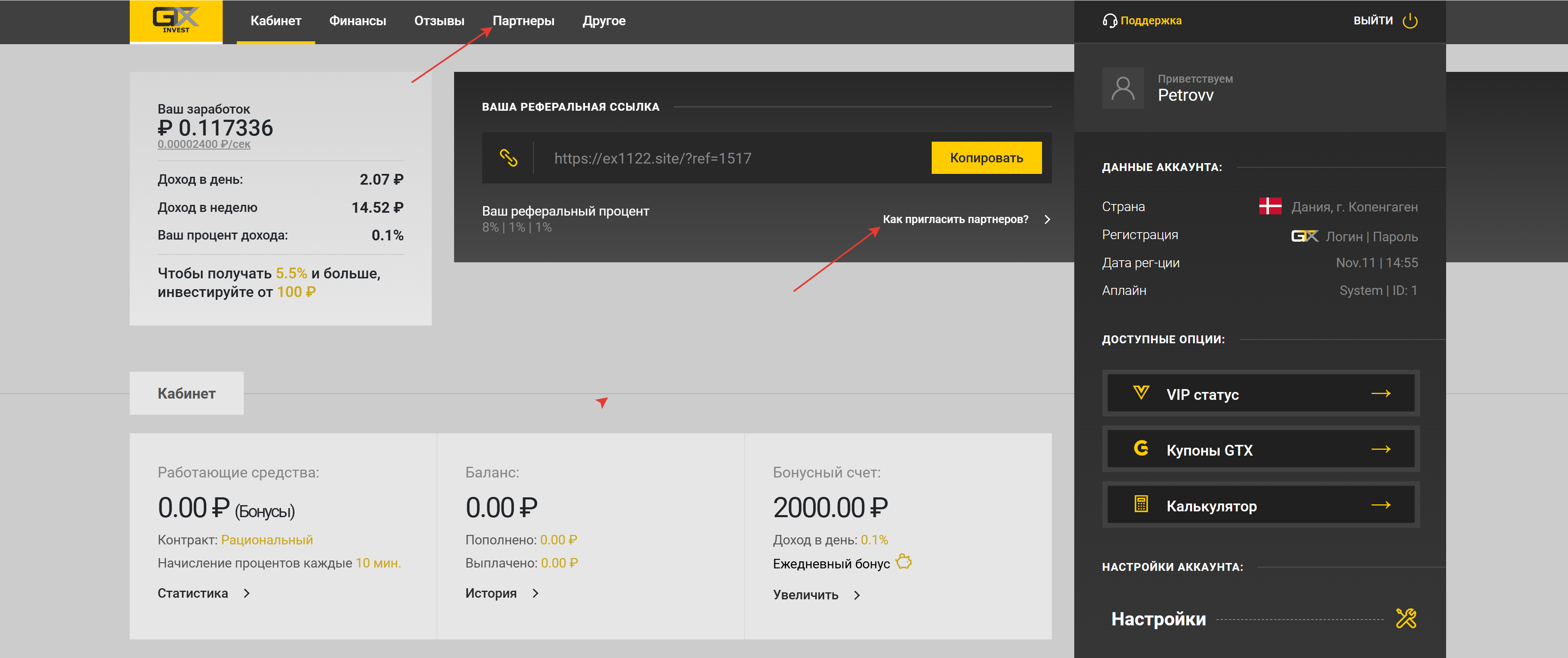Click the 0.00002400 ₽/сек rate link
The image size is (1568, 658).
[x=204, y=144]
